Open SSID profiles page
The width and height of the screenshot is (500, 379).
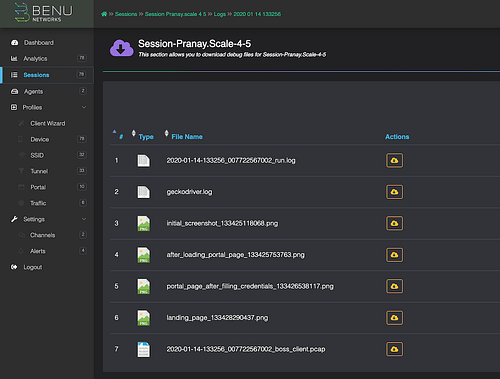click(37, 155)
